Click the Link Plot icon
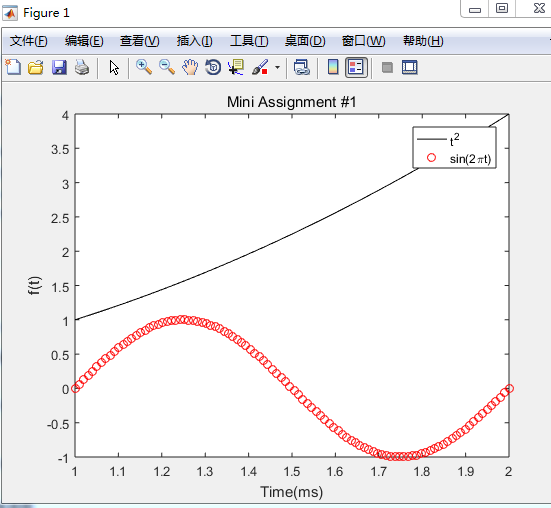The width and height of the screenshot is (551, 508). [x=302, y=67]
